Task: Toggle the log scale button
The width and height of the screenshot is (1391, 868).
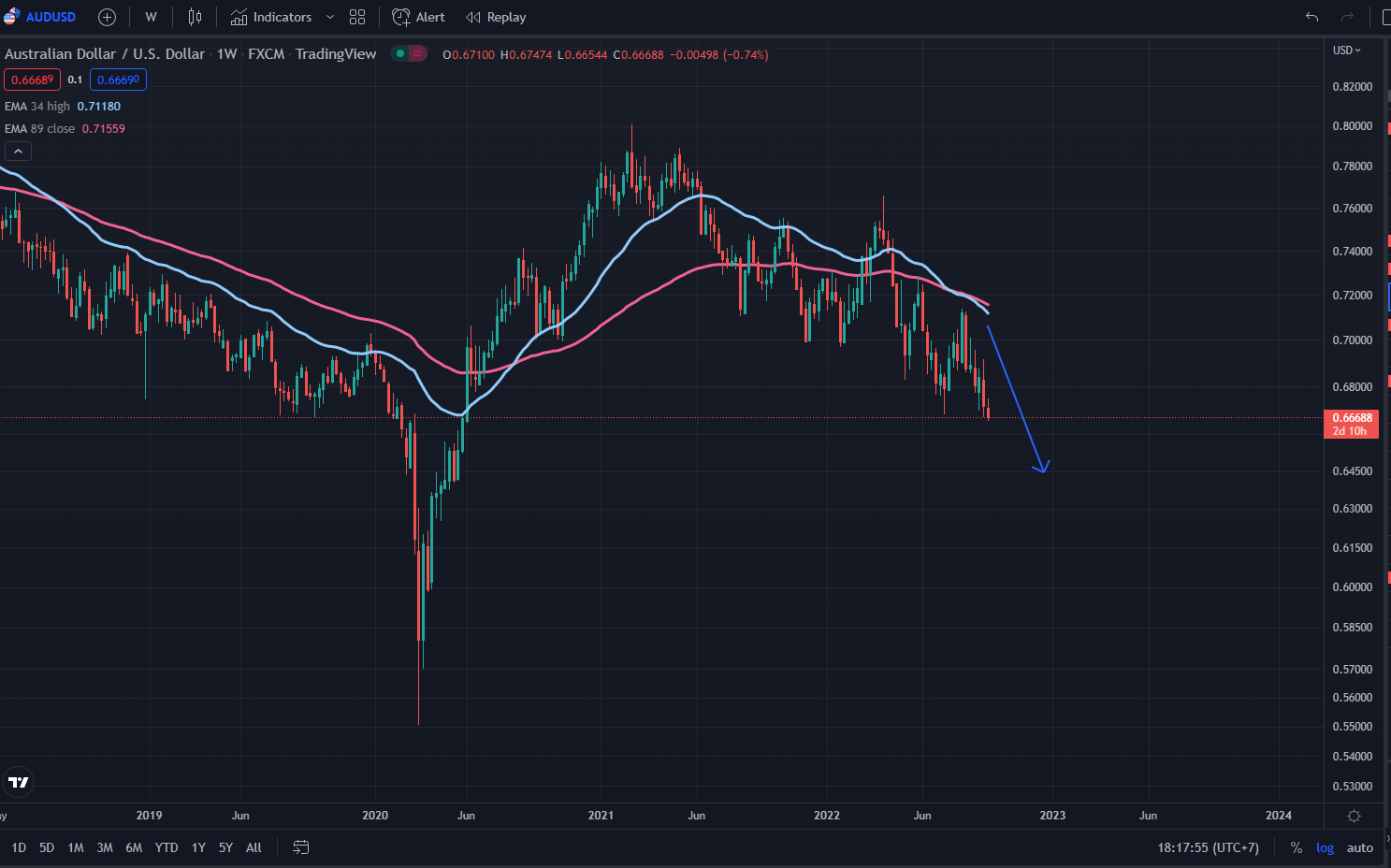Action: [1325, 847]
